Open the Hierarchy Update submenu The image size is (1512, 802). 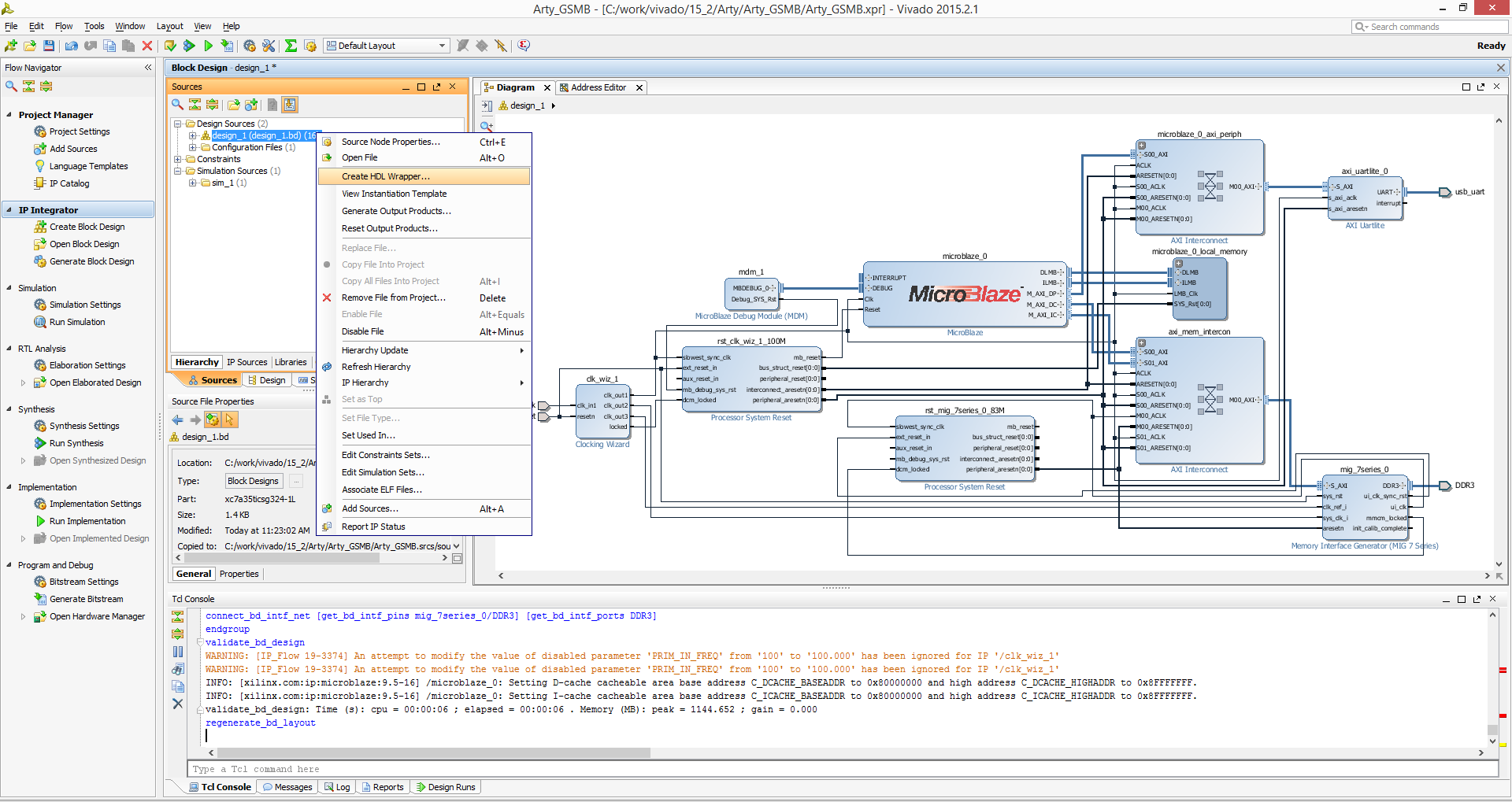424,350
